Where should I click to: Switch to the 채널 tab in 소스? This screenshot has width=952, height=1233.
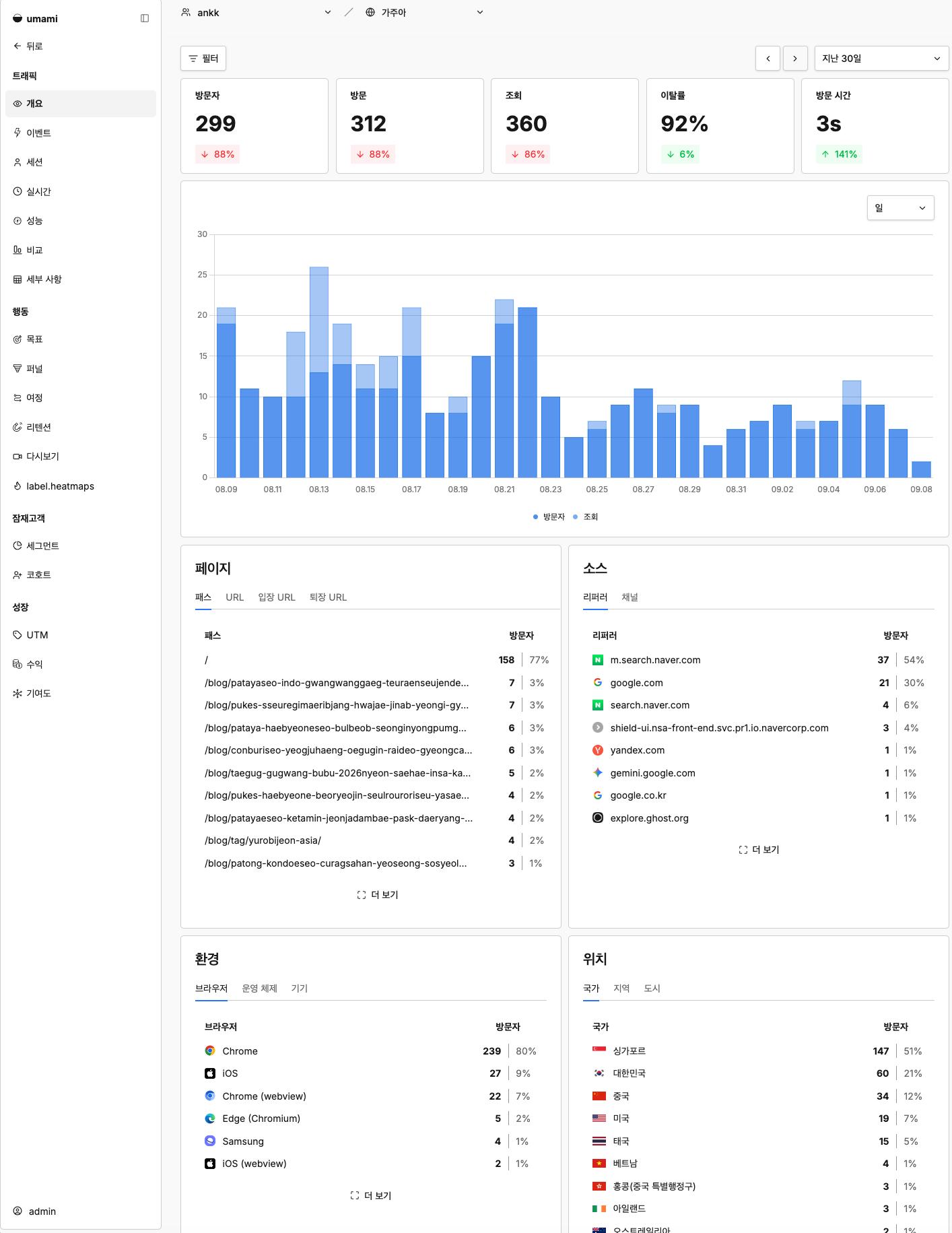630,597
